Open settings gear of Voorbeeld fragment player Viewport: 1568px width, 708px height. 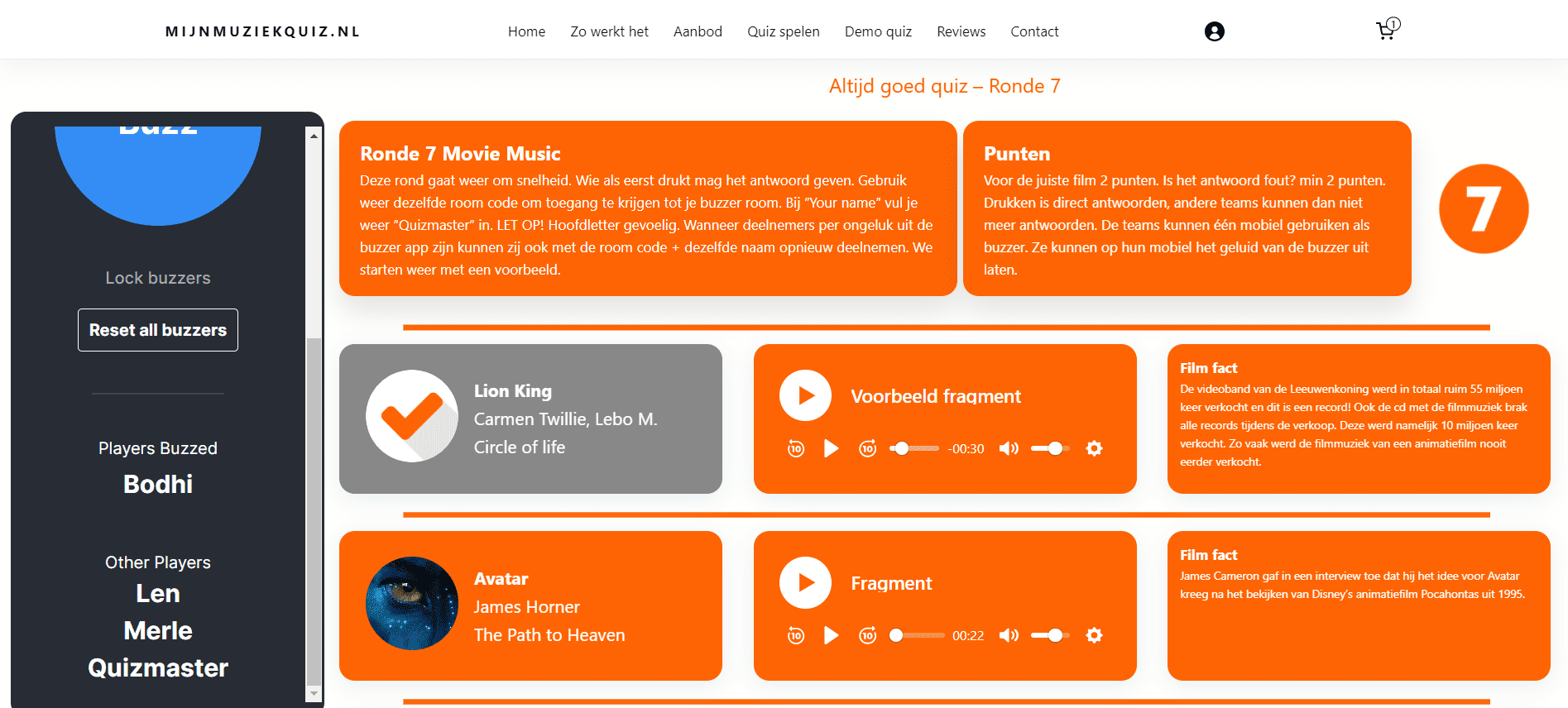coord(1094,448)
